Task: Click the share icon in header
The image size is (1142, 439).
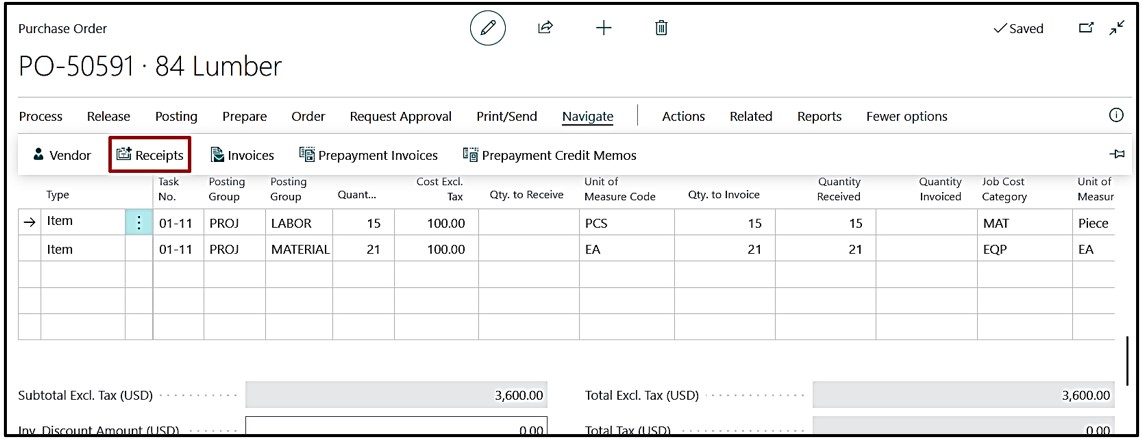Action: (x=544, y=29)
